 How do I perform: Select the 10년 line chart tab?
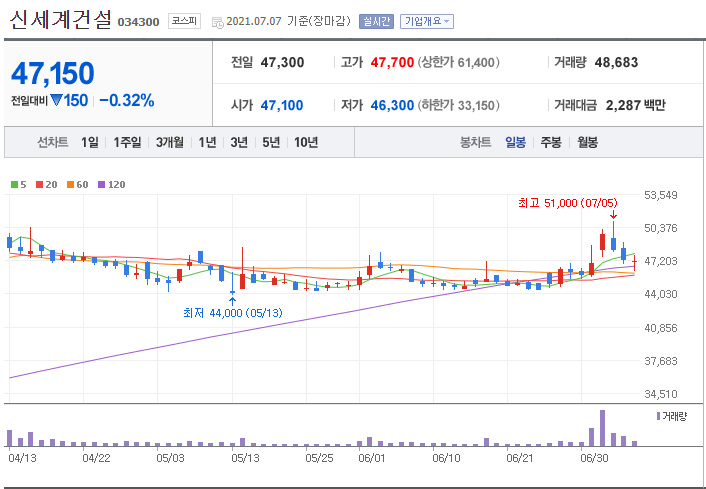[x=306, y=143]
